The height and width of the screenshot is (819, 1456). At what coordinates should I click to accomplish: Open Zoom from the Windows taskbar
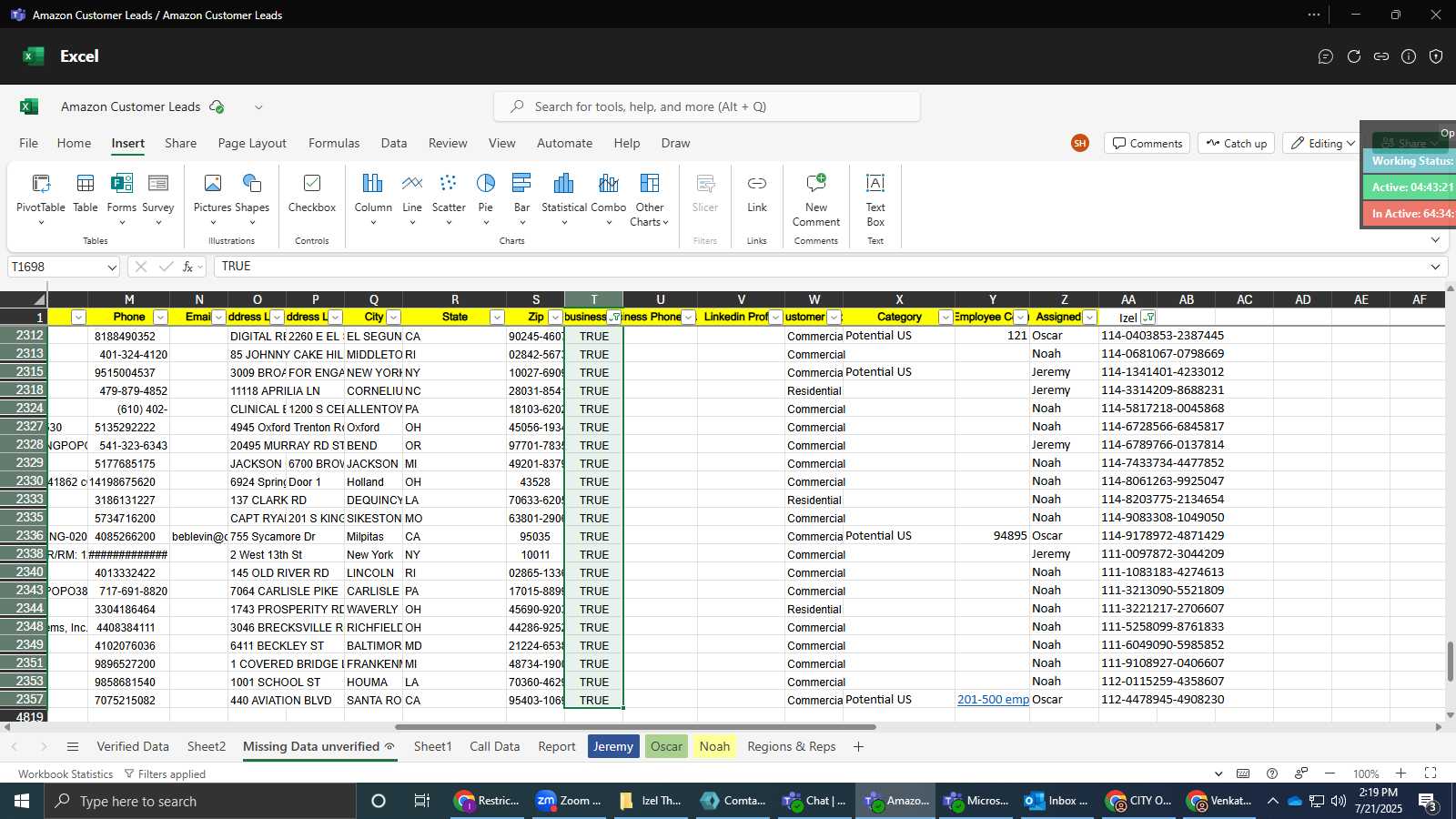569,801
